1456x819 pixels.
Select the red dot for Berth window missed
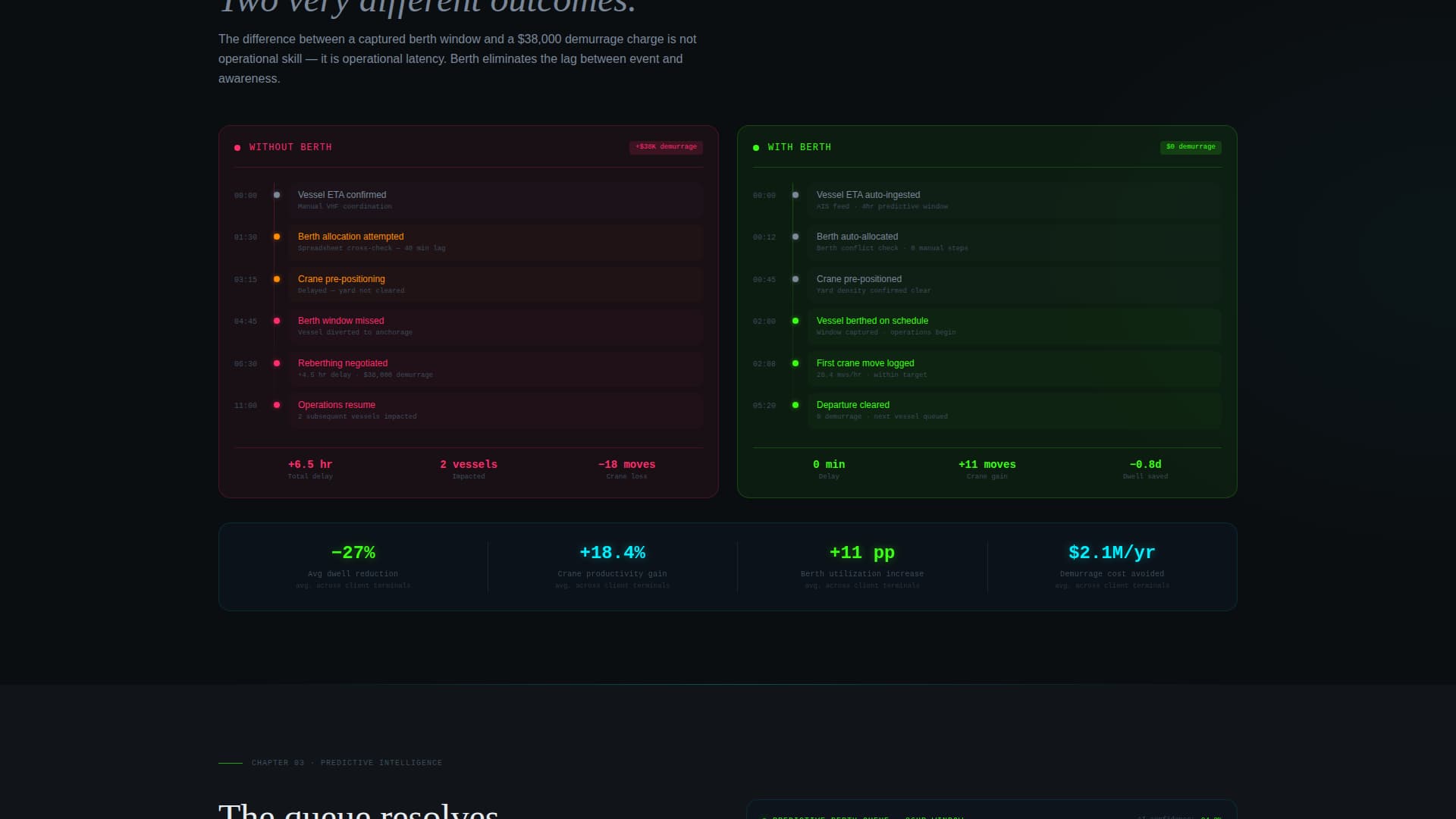(277, 321)
